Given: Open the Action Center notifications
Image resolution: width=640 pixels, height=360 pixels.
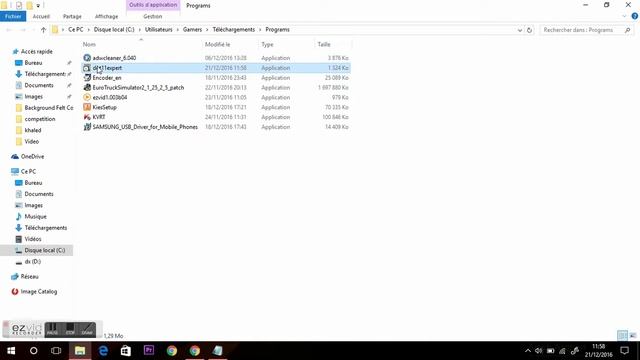Looking at the screenshot, I should (x=624, y=351).
